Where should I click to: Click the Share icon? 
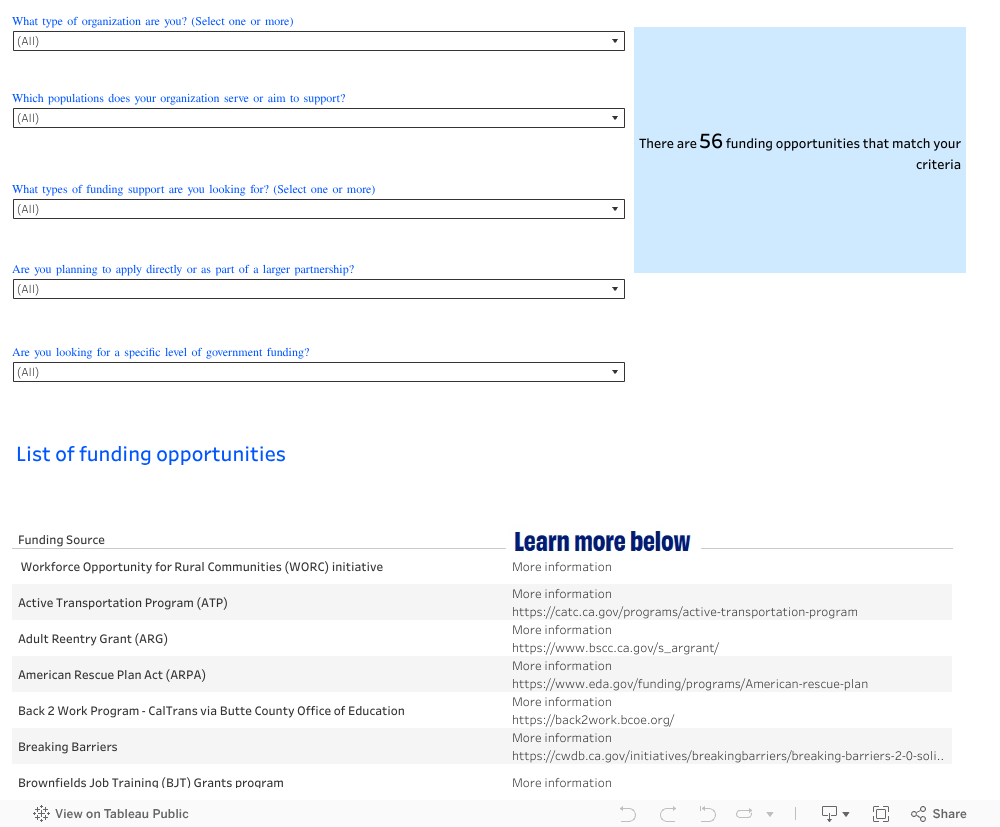(918, 814)
